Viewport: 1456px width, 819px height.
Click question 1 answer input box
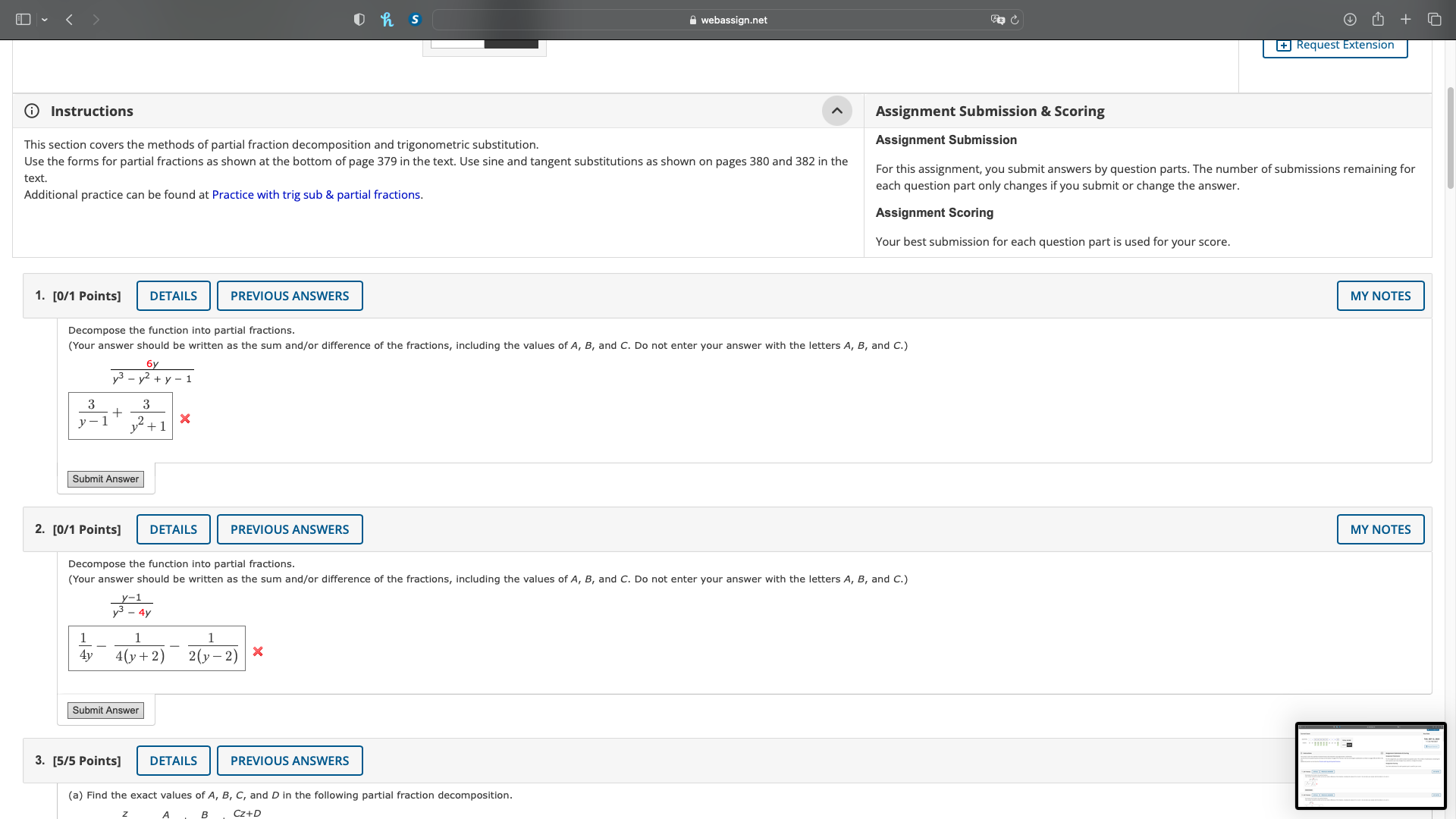(121, 416)
